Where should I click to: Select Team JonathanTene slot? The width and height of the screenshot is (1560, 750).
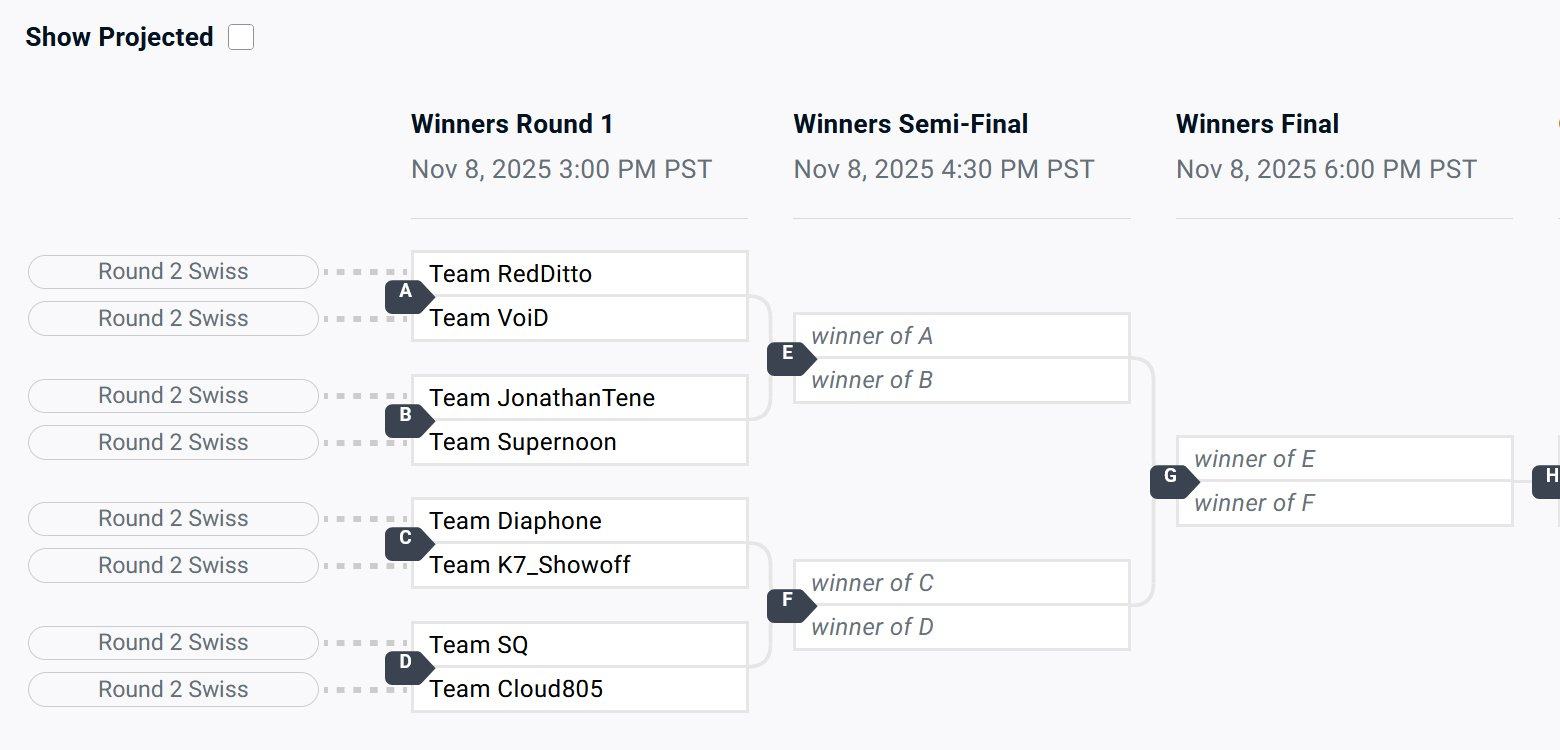point(580,398)
